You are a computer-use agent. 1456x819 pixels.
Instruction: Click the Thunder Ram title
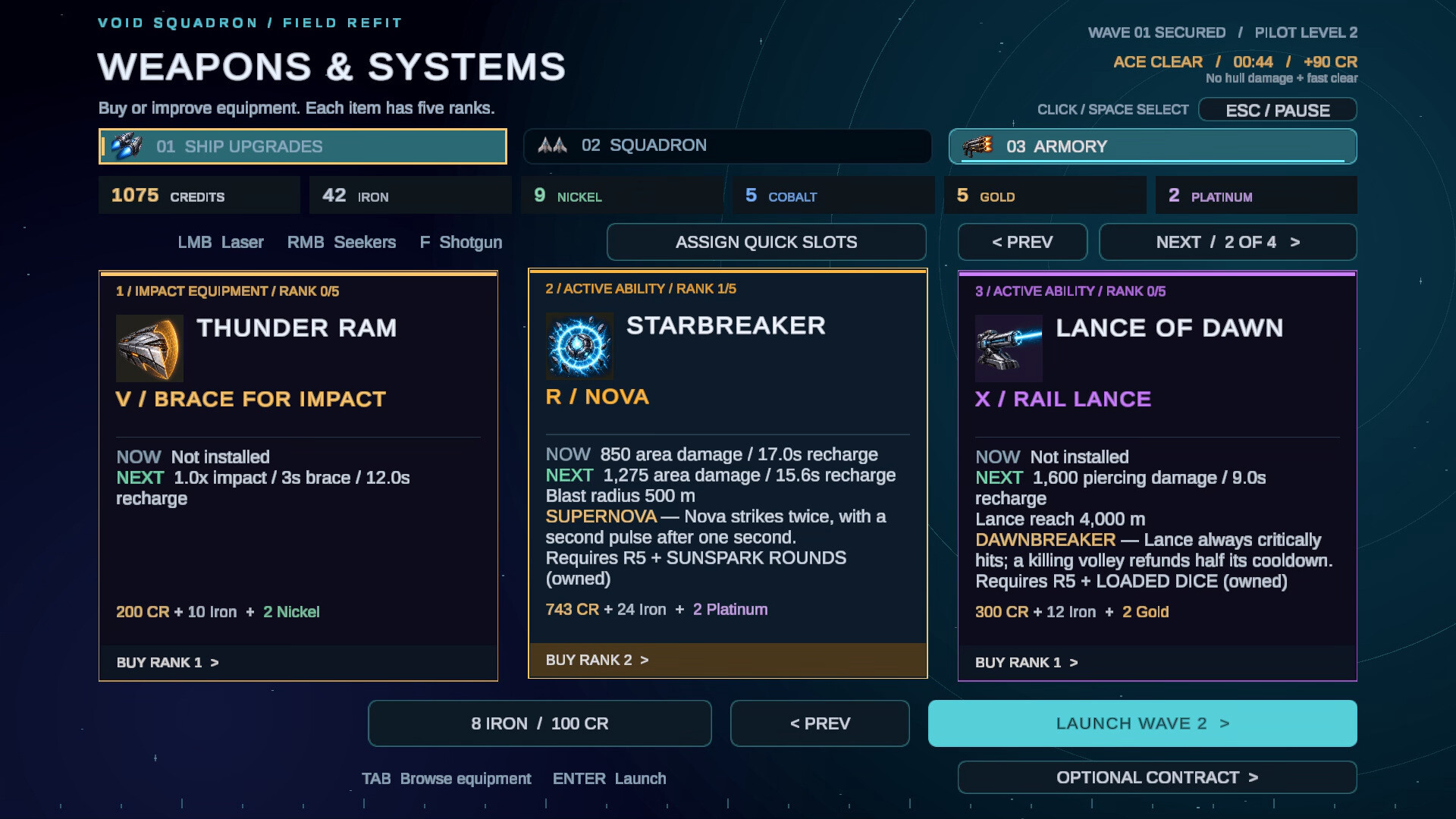click(x=297, y=328)
